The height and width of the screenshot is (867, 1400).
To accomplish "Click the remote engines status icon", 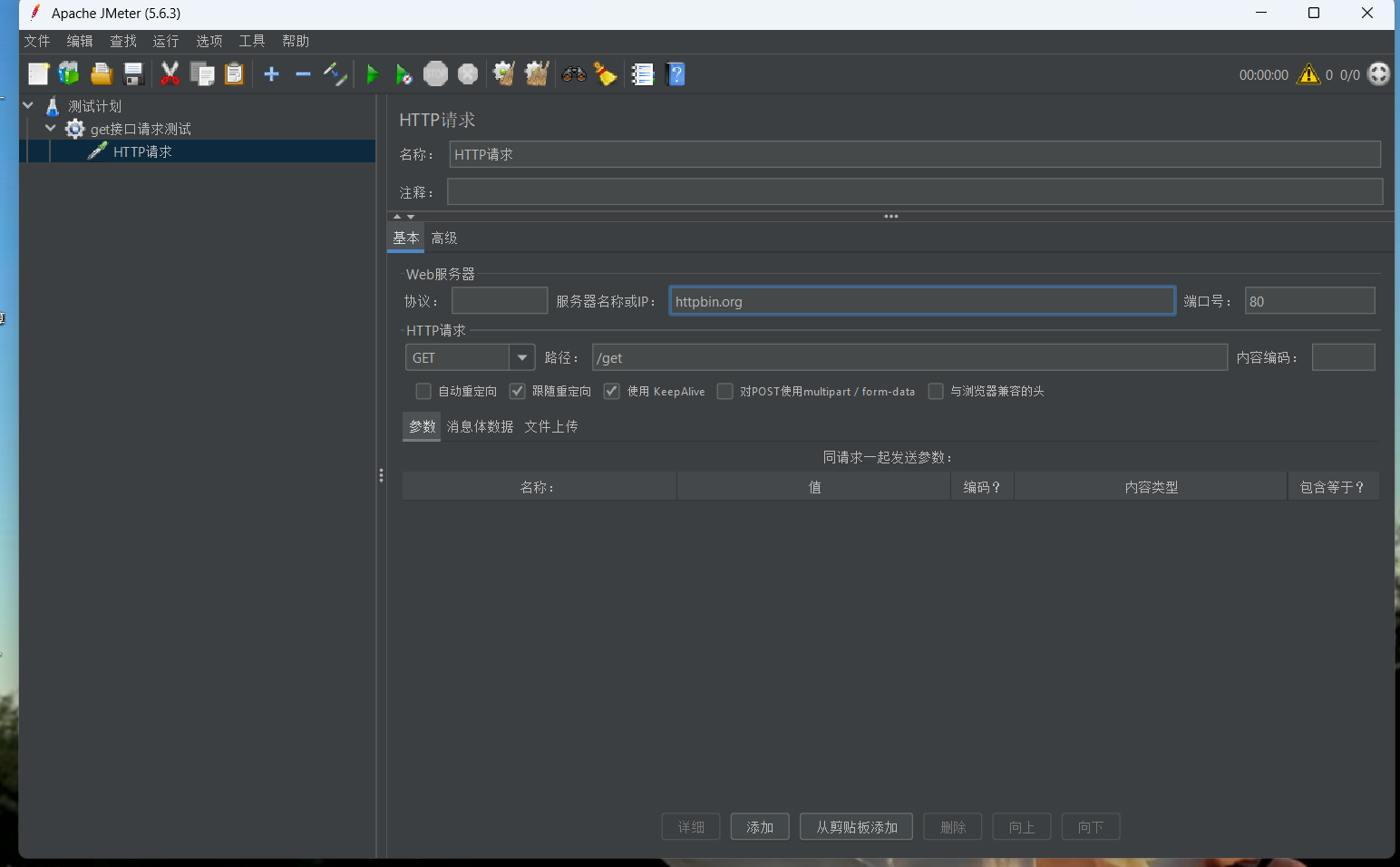I will point(1378,74).
